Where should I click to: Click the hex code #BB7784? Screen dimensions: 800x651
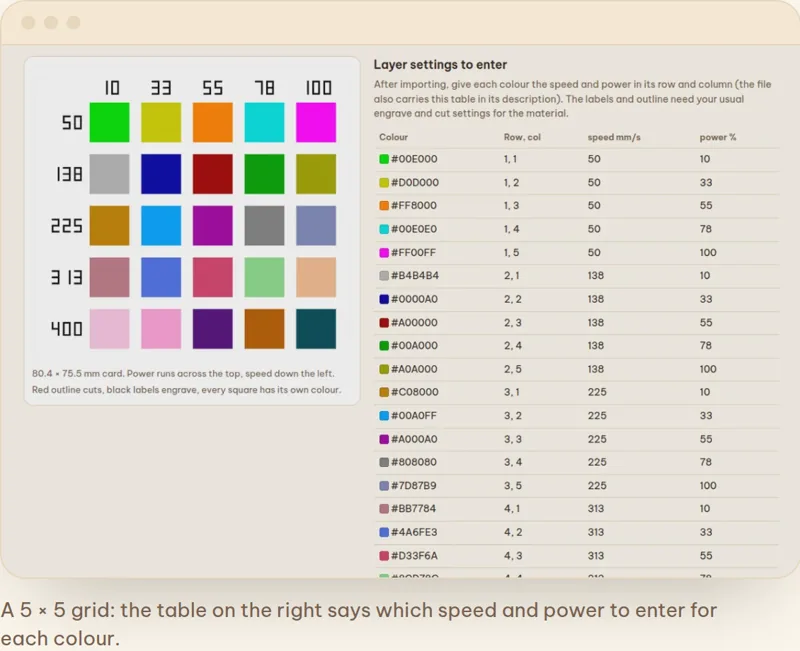(x=413, y=509)
